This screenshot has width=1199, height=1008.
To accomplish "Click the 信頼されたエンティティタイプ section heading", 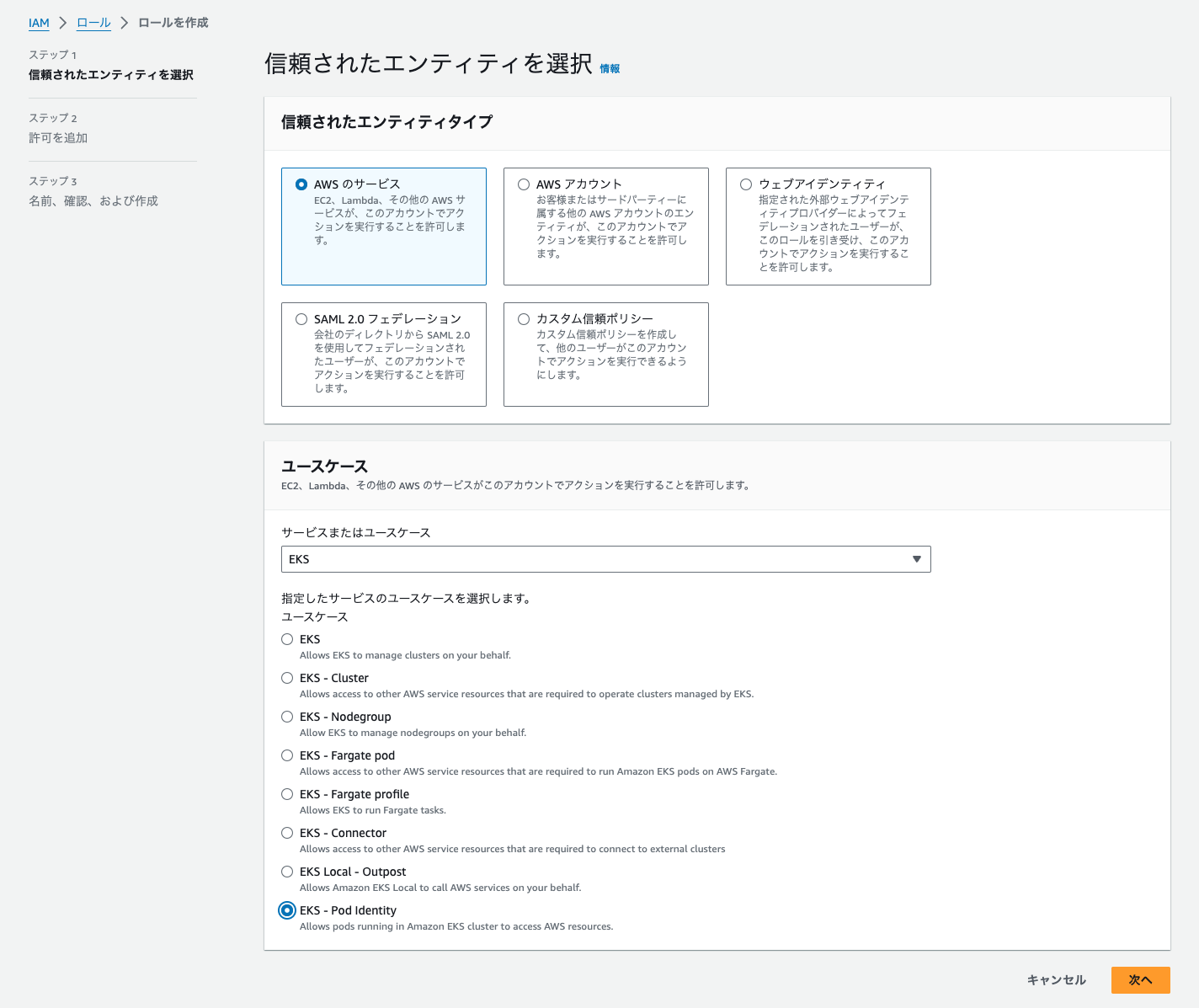I will (x=386, y=122).
